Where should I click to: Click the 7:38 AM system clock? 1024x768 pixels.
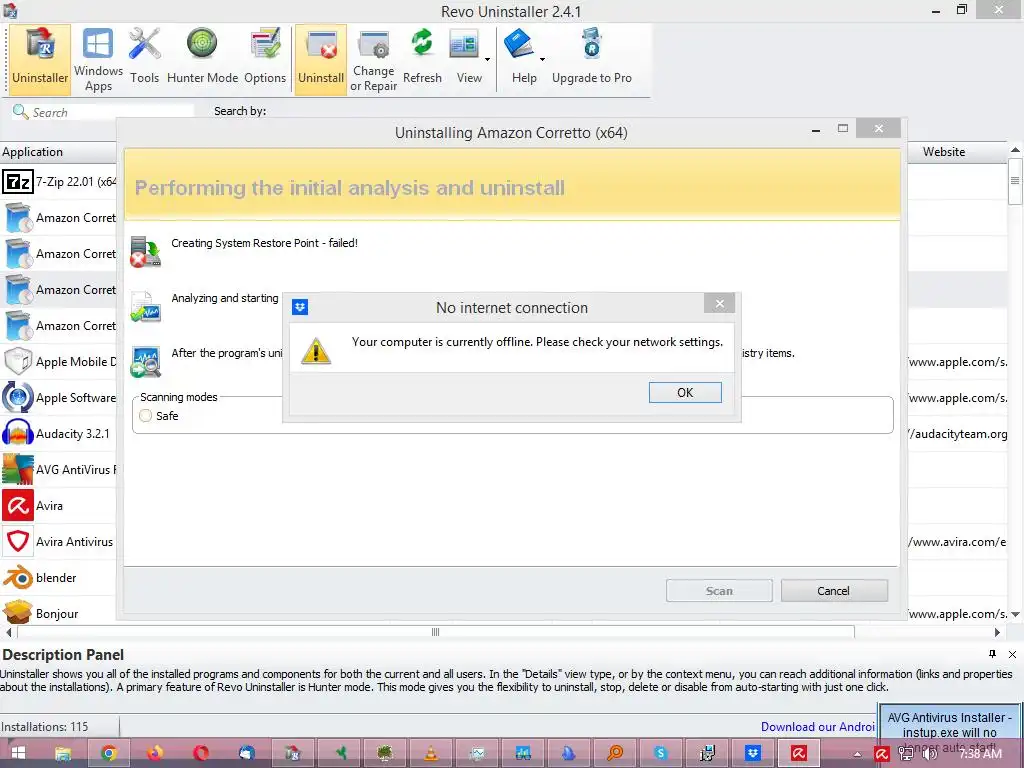click(x=980, y=754)
